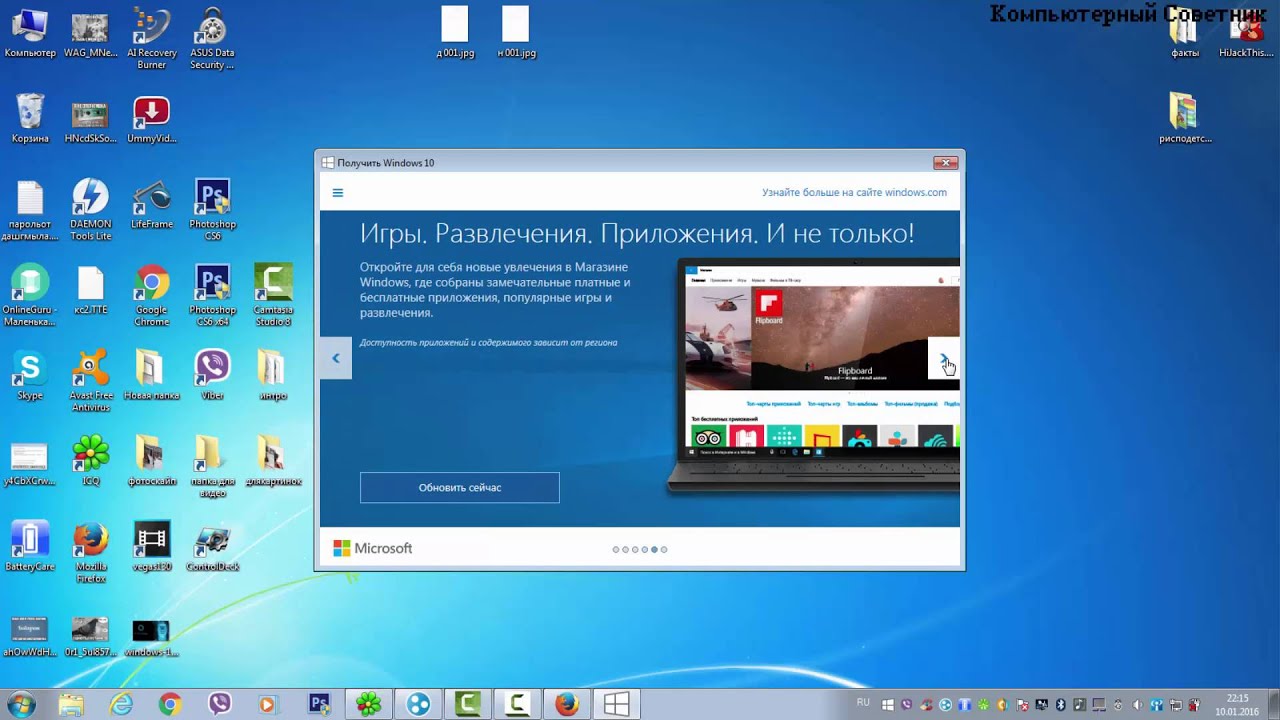Viewport: 1280px width, 720px height.
Task: Select the OnlineGuru desktop shortcut
Action: tap(30, 295)
